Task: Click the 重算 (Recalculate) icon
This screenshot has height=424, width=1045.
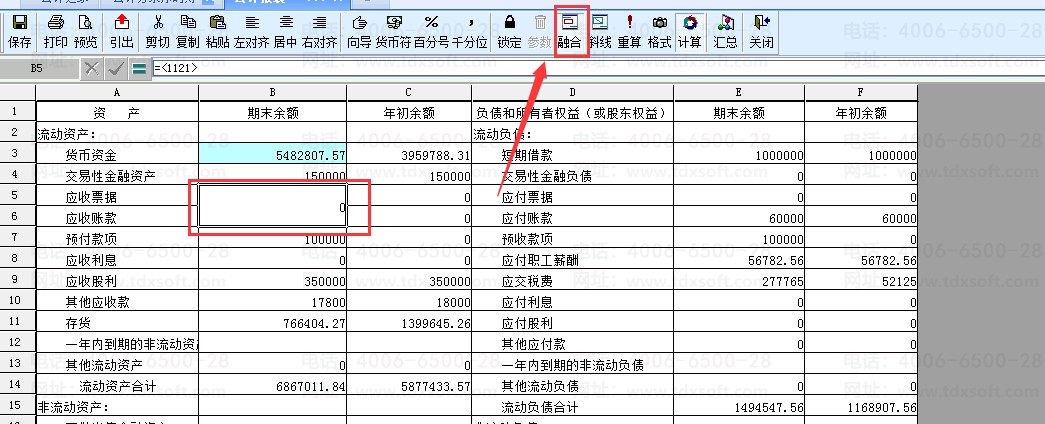Action: (629, 32)
